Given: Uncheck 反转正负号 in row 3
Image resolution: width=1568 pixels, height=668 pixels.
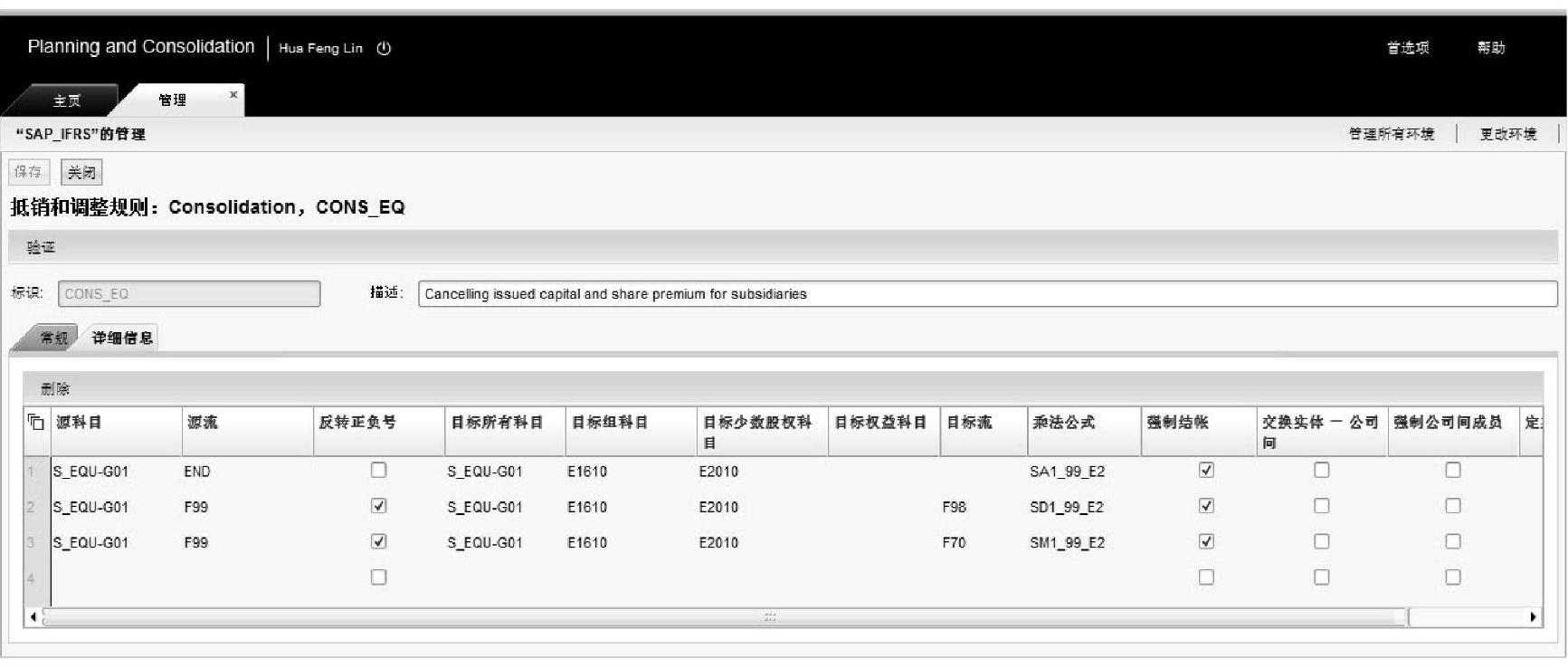Looking at the screenshot, I should 379,541.
